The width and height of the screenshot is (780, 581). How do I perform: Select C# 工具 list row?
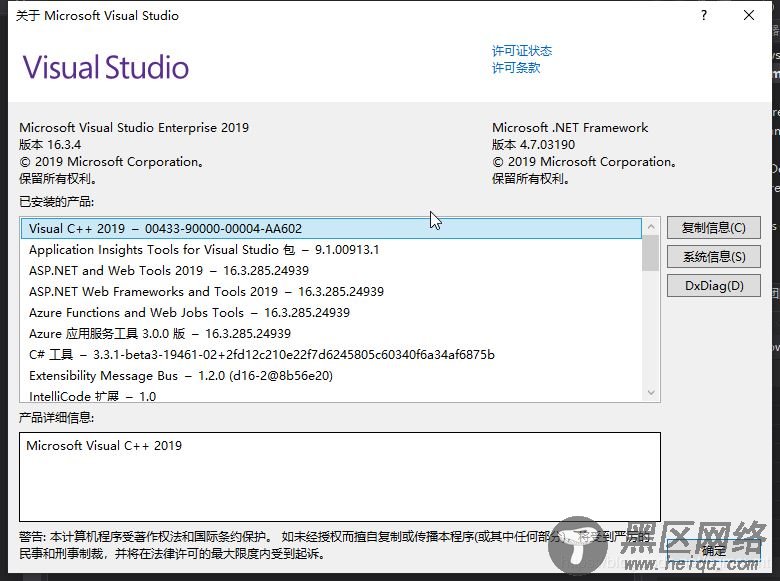pos(331,355)
